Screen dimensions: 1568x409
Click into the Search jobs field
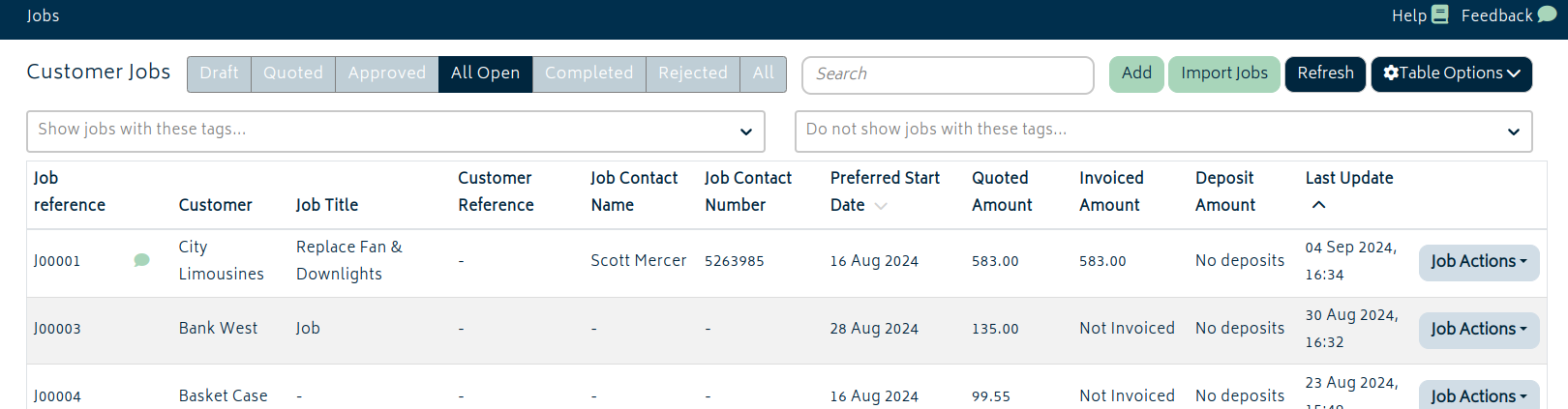pyautogui.click(x=948, y=74)
